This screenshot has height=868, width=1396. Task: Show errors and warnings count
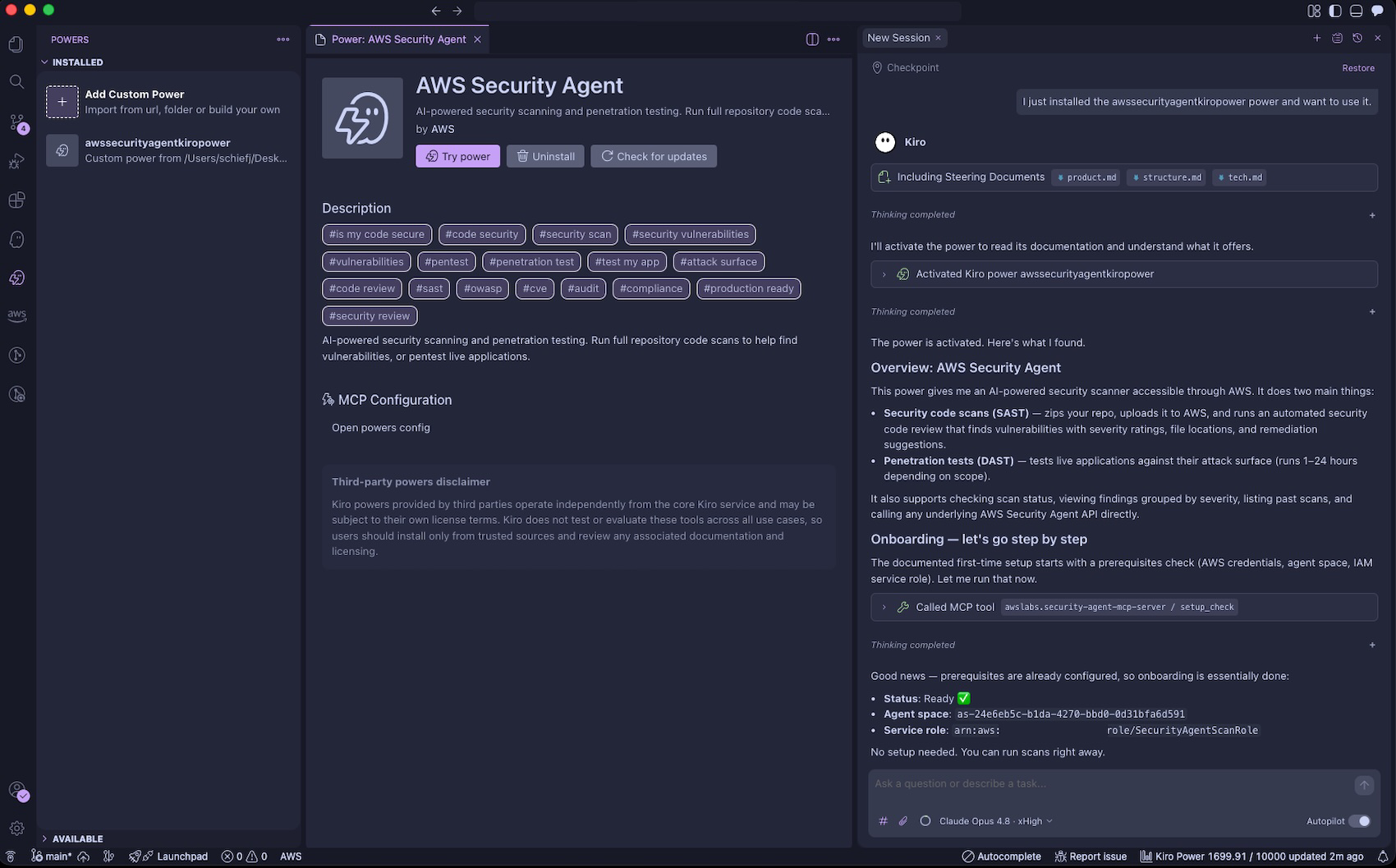click(244, 857)
